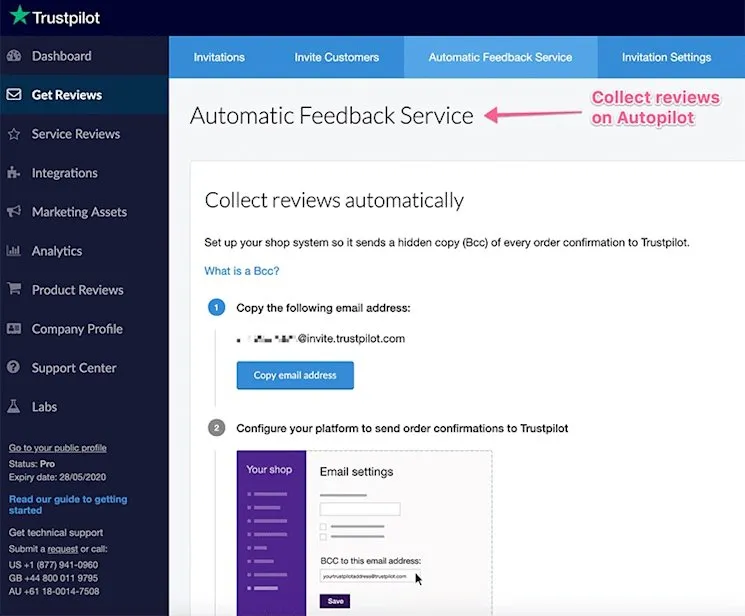Click the Dashboard gauge icon

tap(14, 56)
